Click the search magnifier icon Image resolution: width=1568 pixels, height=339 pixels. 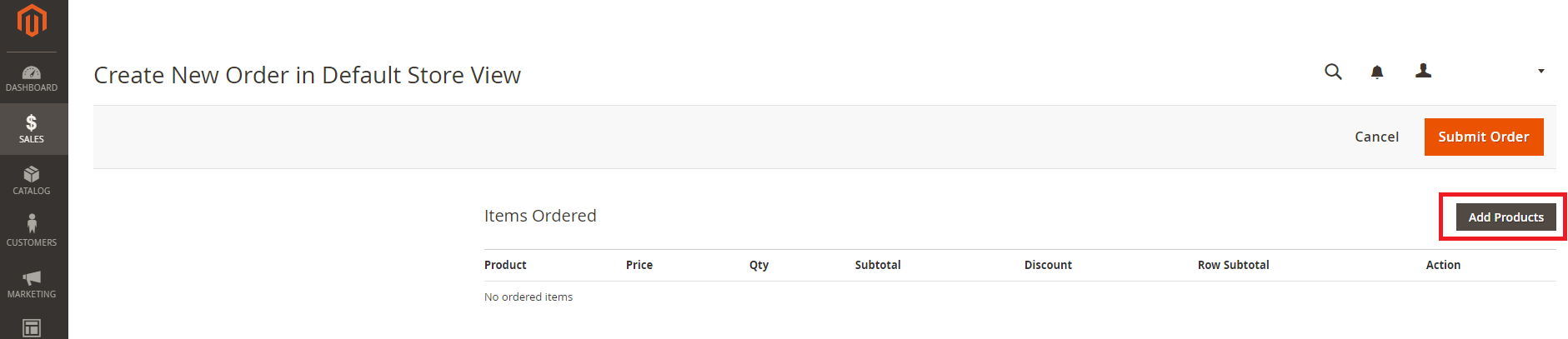pos(1333,72)
